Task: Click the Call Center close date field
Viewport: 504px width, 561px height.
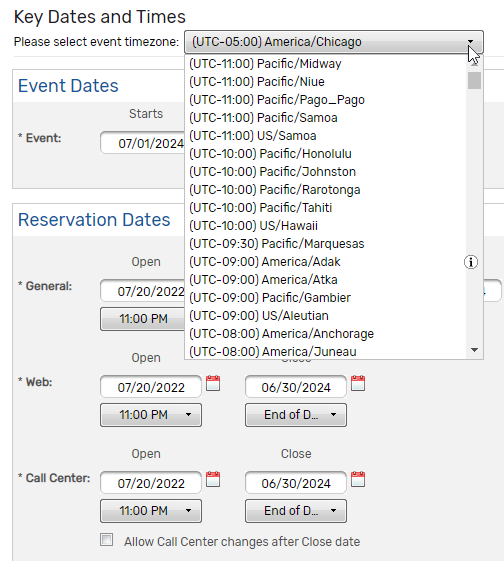Action: tap(296, 483)
